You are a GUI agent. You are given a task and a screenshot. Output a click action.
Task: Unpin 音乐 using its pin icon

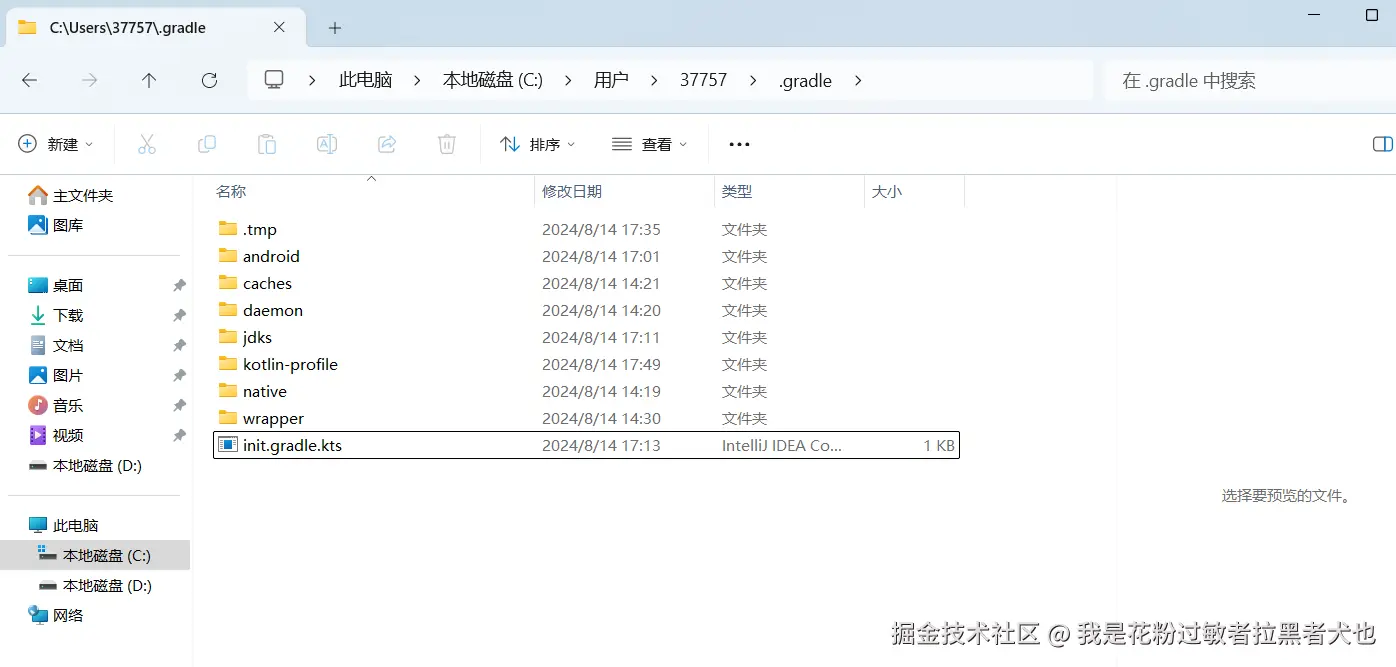pyautogui.click(x=179, y=405)
